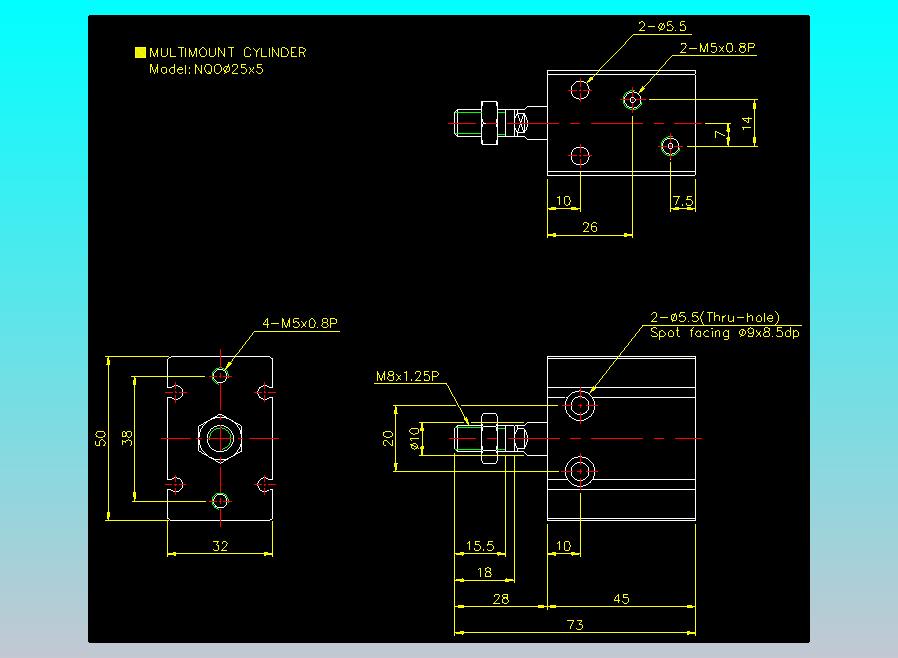898x658 pixels.
Task: Select the Spot facing ø9x8.5dp note
Action: click(724, 333)
